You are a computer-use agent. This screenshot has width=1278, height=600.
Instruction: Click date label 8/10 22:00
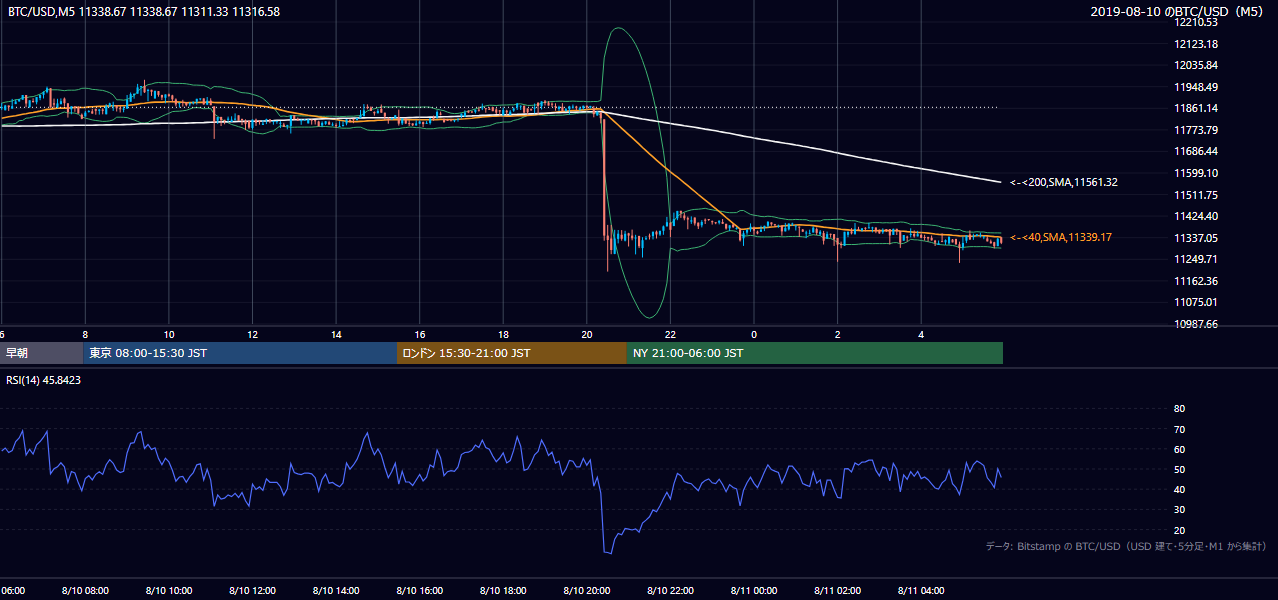click(x=671, y=591)
